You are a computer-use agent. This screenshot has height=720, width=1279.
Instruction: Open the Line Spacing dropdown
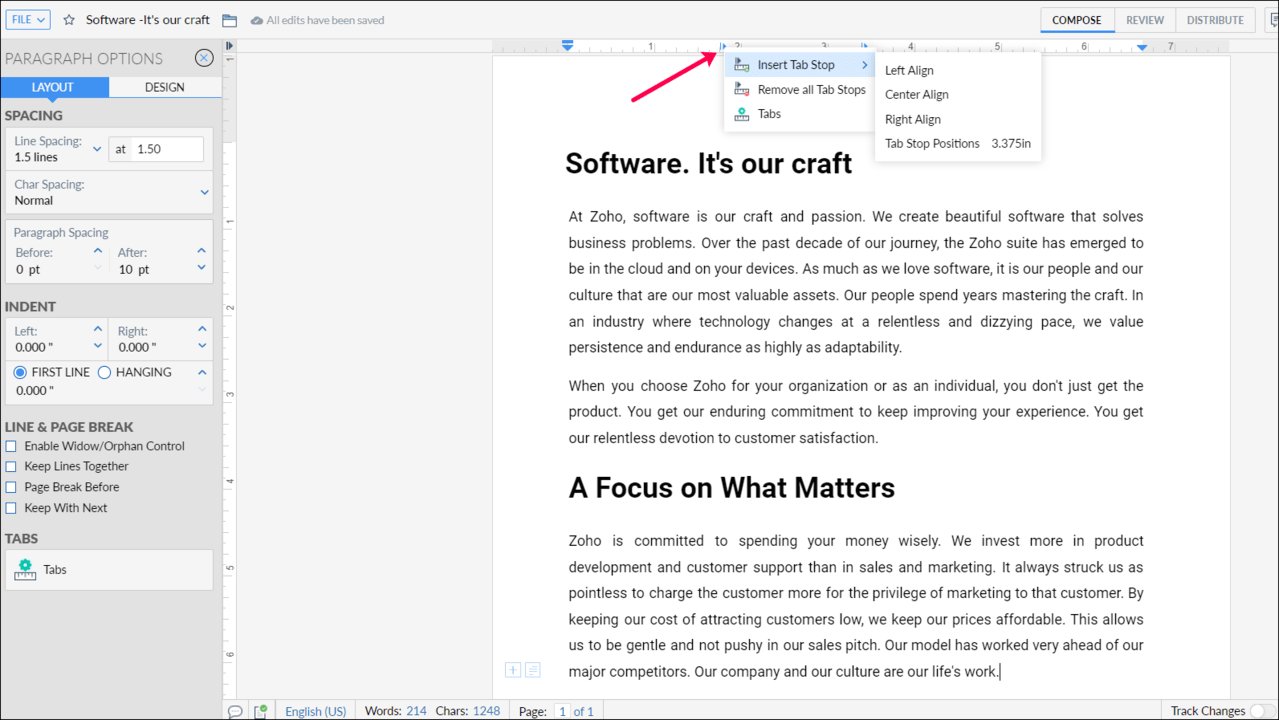click(x=97, y=149)
